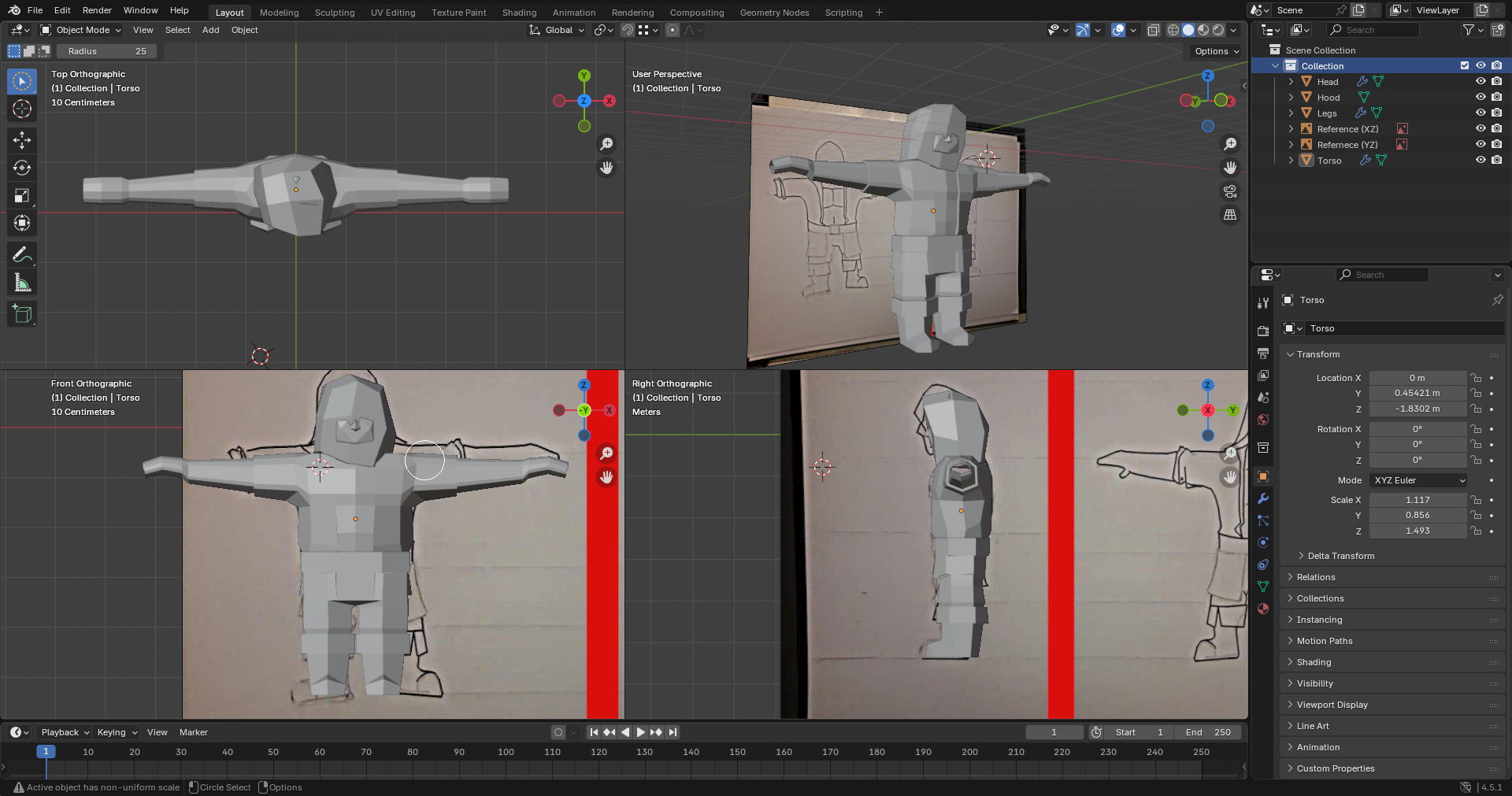1512x796 pixels.
Task: Open the Keying popover in the timeline
Action: (x=117, y=732)
